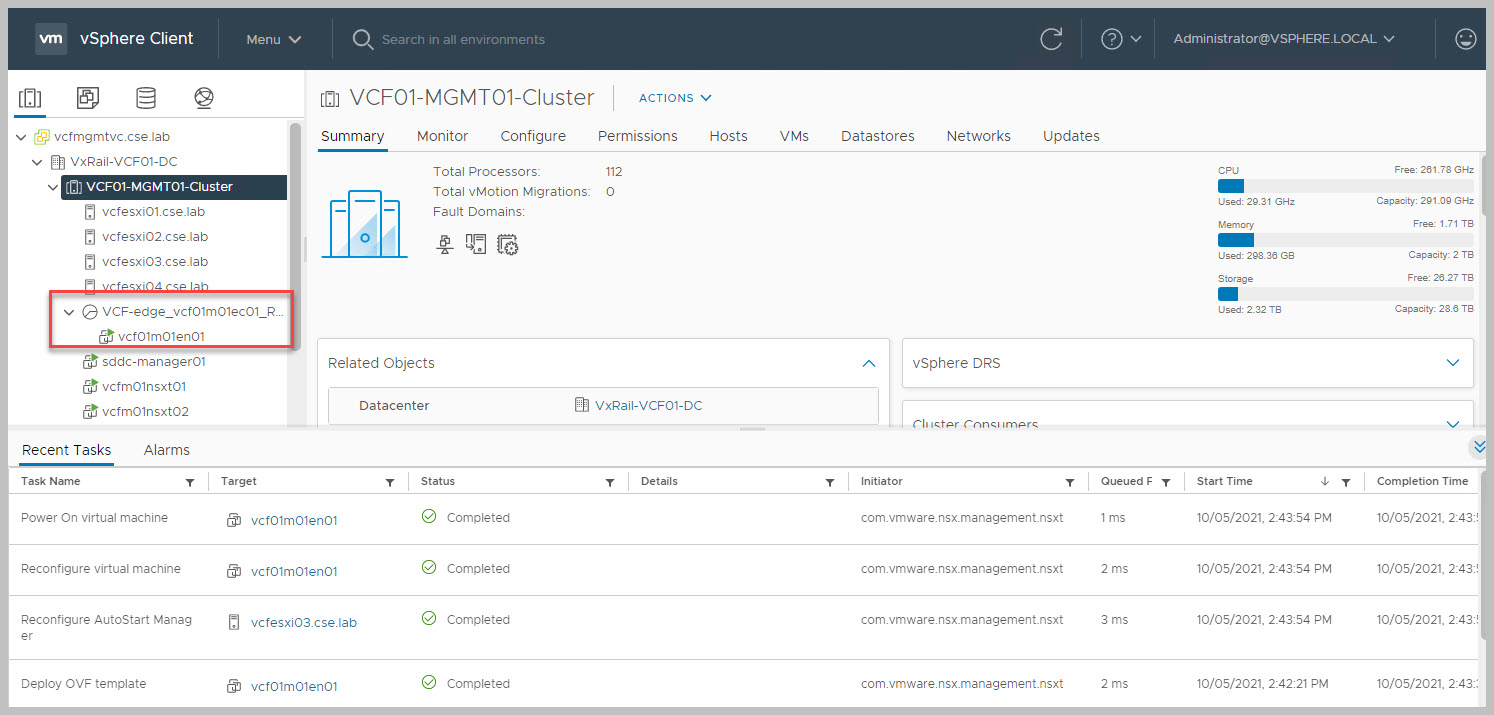The image size is (1494, 715).
Task: Click the smiley feedback icon
Action: point(1465,39)
